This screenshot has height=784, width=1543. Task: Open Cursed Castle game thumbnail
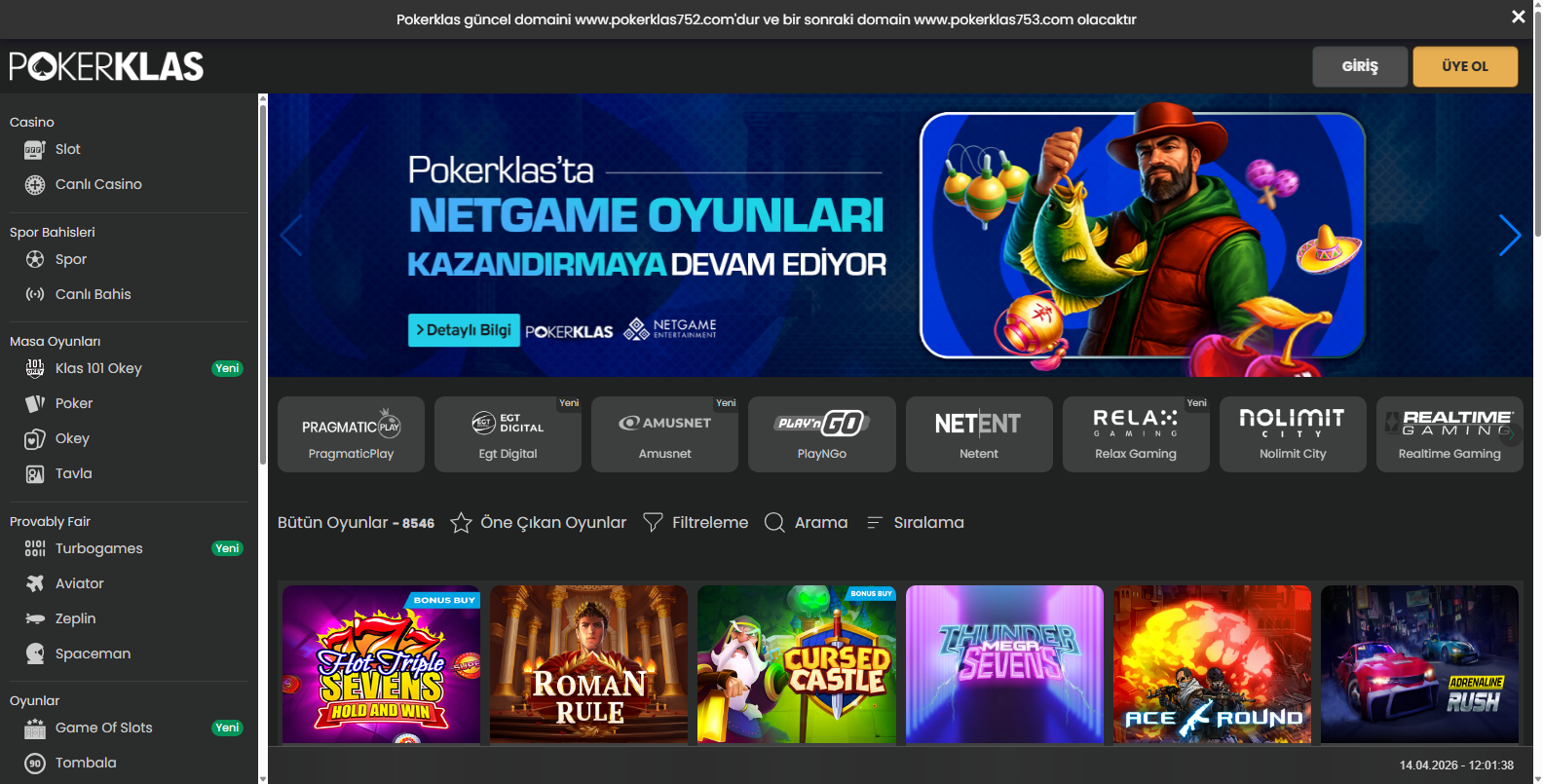click(797, 664)
